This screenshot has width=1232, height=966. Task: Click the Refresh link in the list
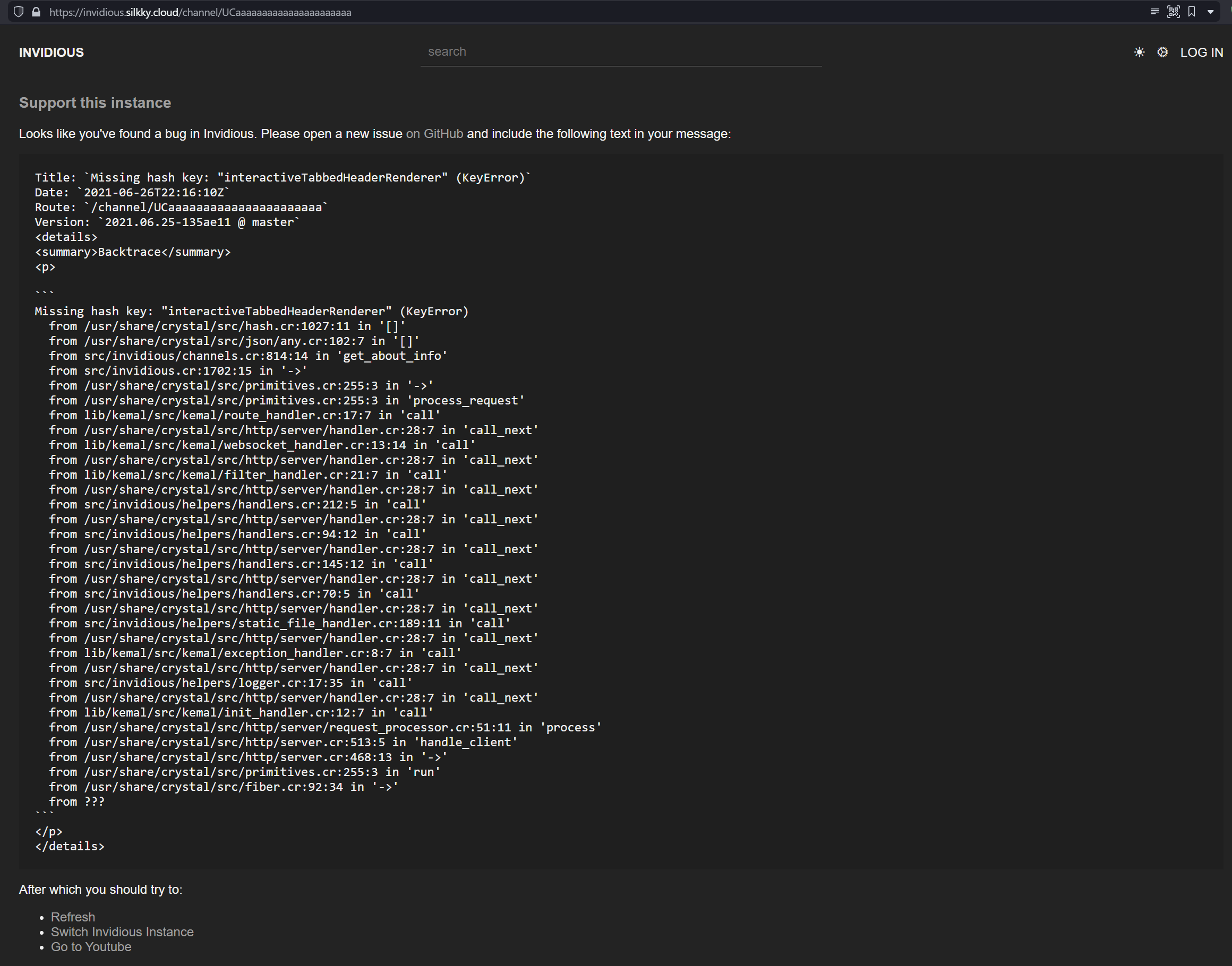point(72,917)
